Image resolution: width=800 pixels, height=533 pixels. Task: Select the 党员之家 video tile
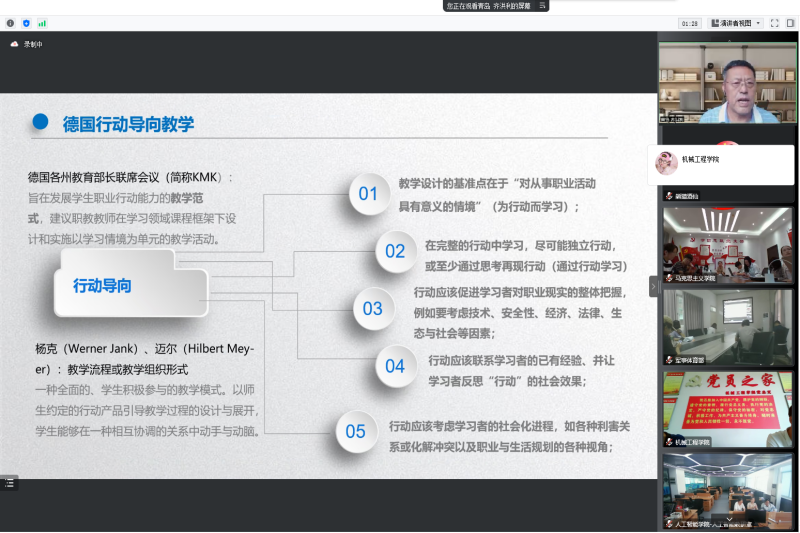coord(726,408)
